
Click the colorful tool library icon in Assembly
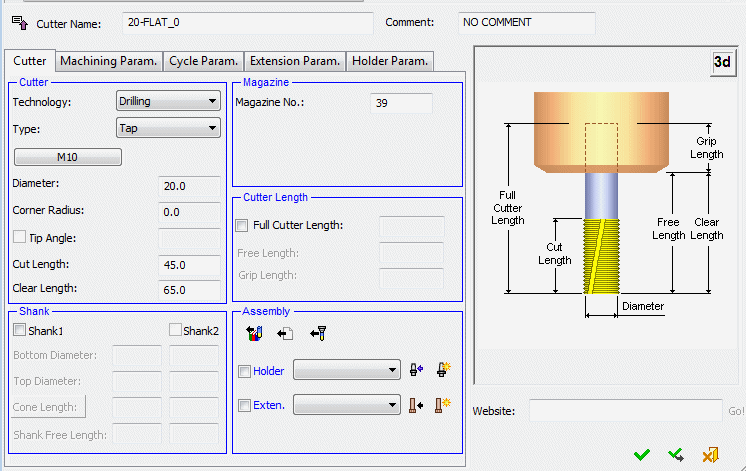coord(253,333)
